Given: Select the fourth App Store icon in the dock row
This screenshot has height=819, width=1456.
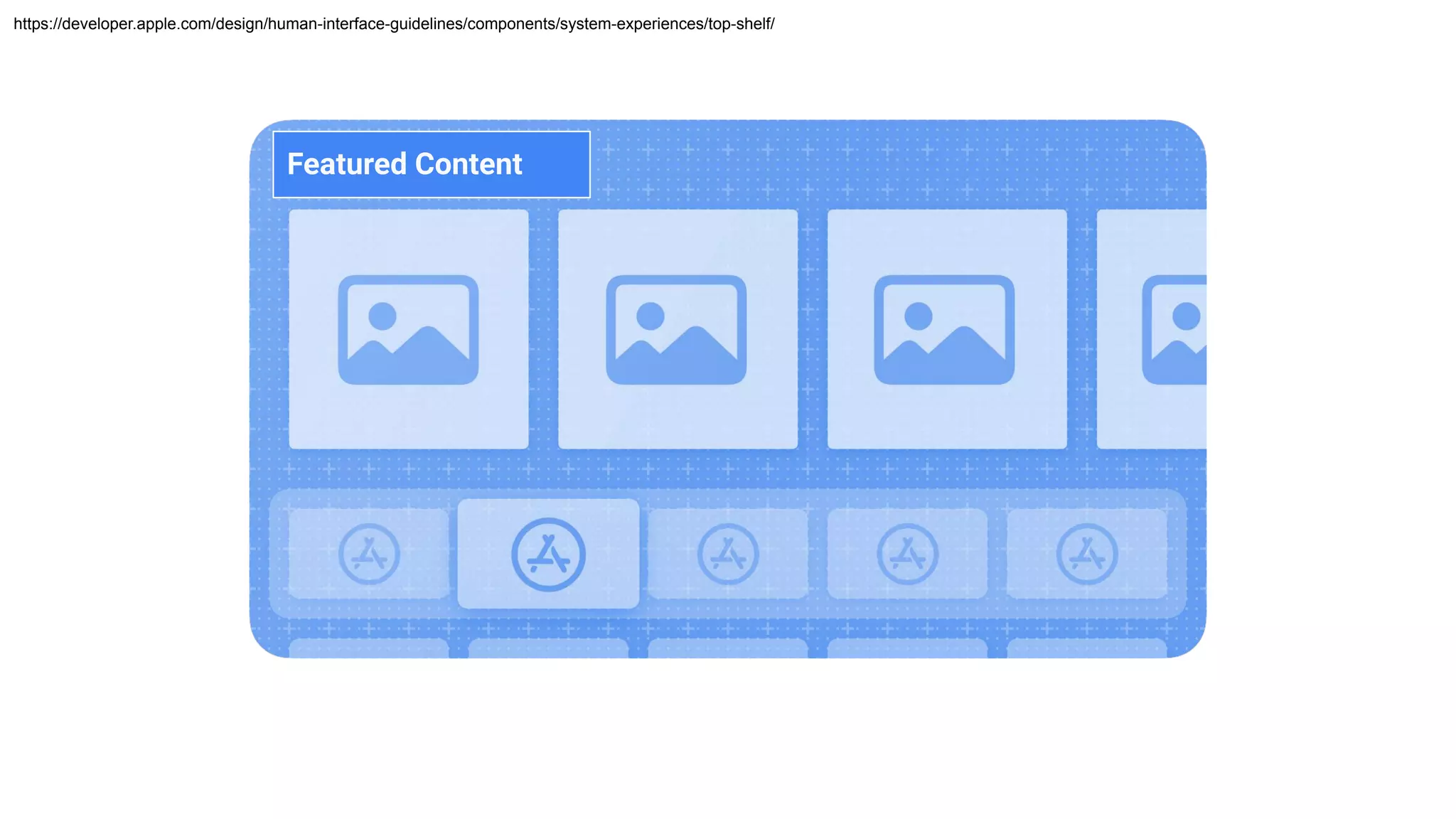Looking at the screenshot, I should coord(907,554).
